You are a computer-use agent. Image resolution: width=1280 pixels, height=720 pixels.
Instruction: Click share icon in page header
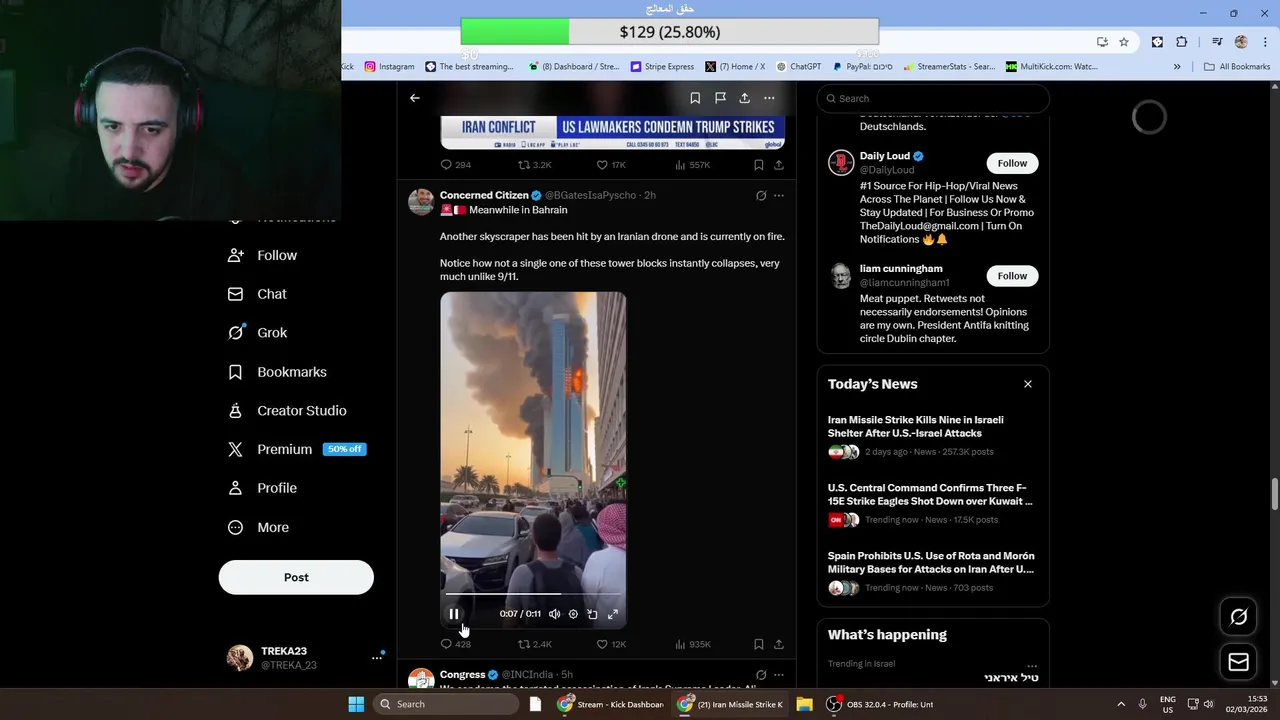point(744,98)
